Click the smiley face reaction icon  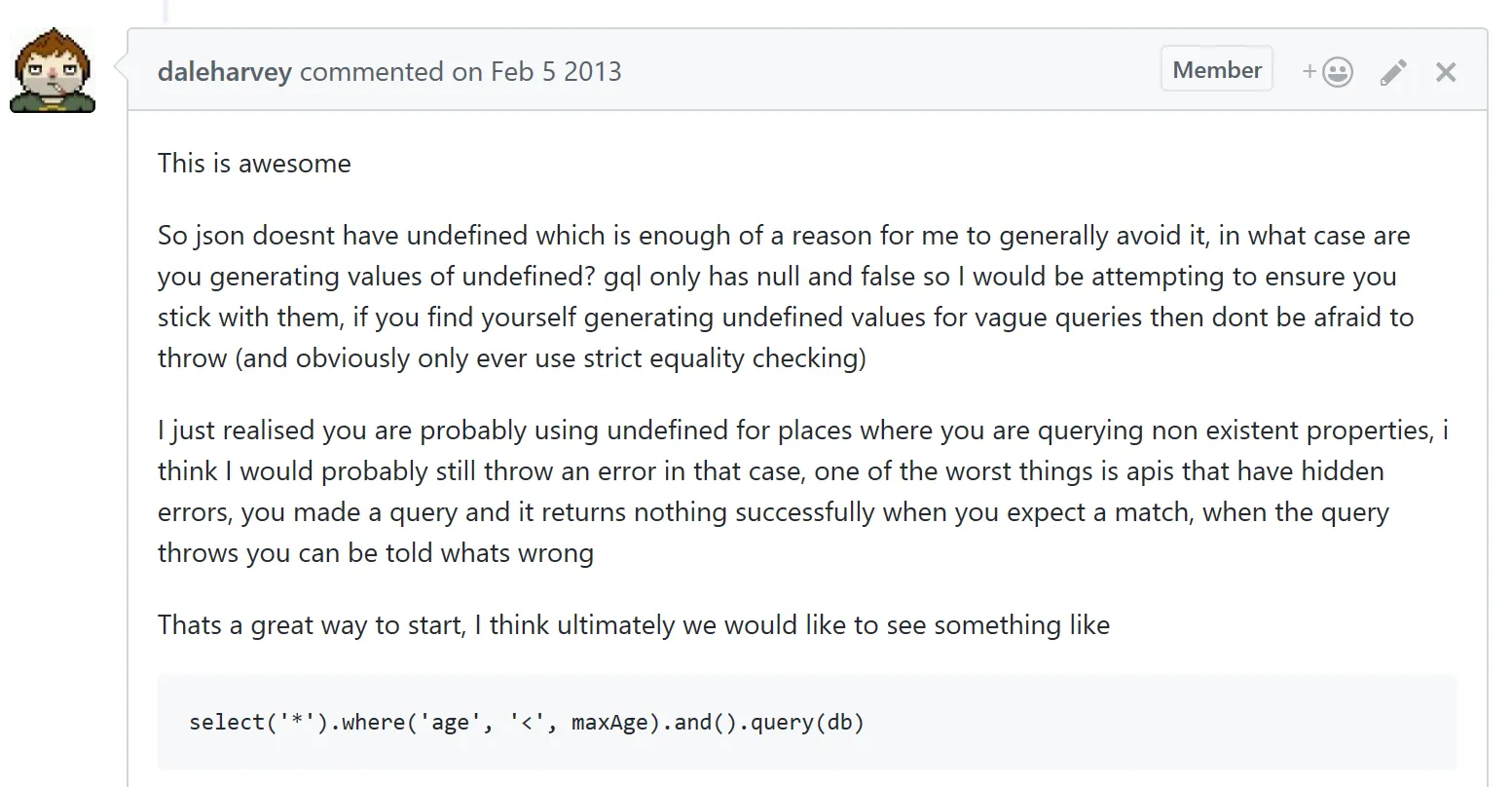[x=1338, y=71]
